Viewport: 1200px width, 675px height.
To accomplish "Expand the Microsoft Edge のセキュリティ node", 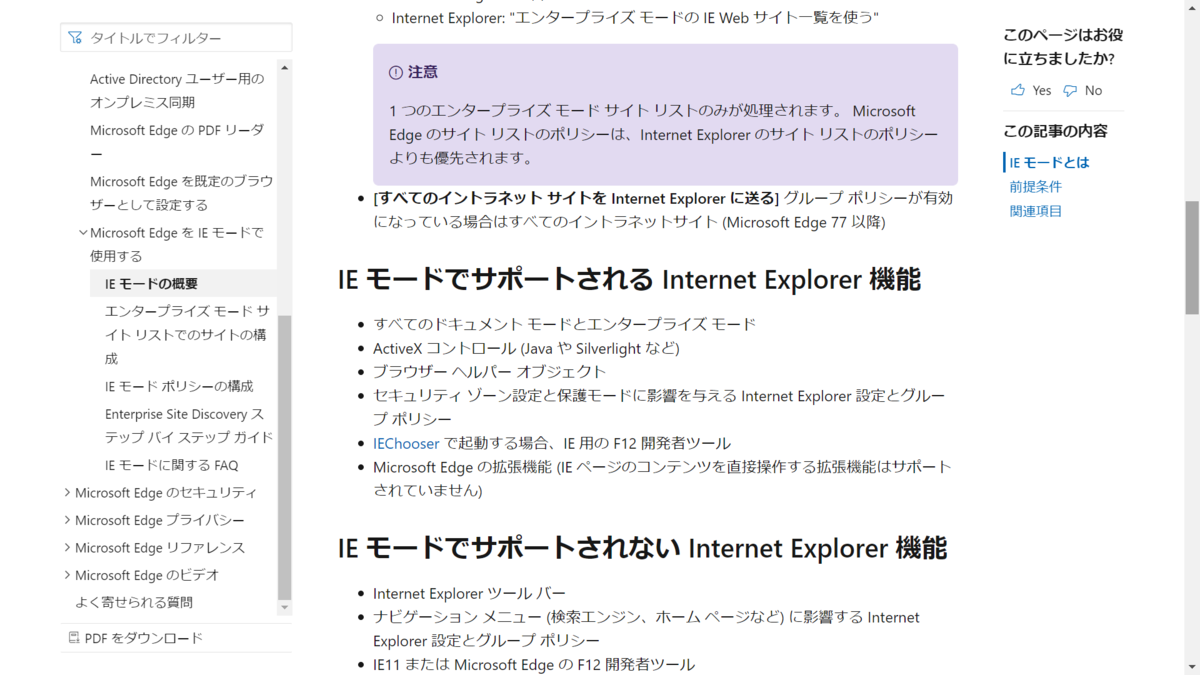I will 67,493.
